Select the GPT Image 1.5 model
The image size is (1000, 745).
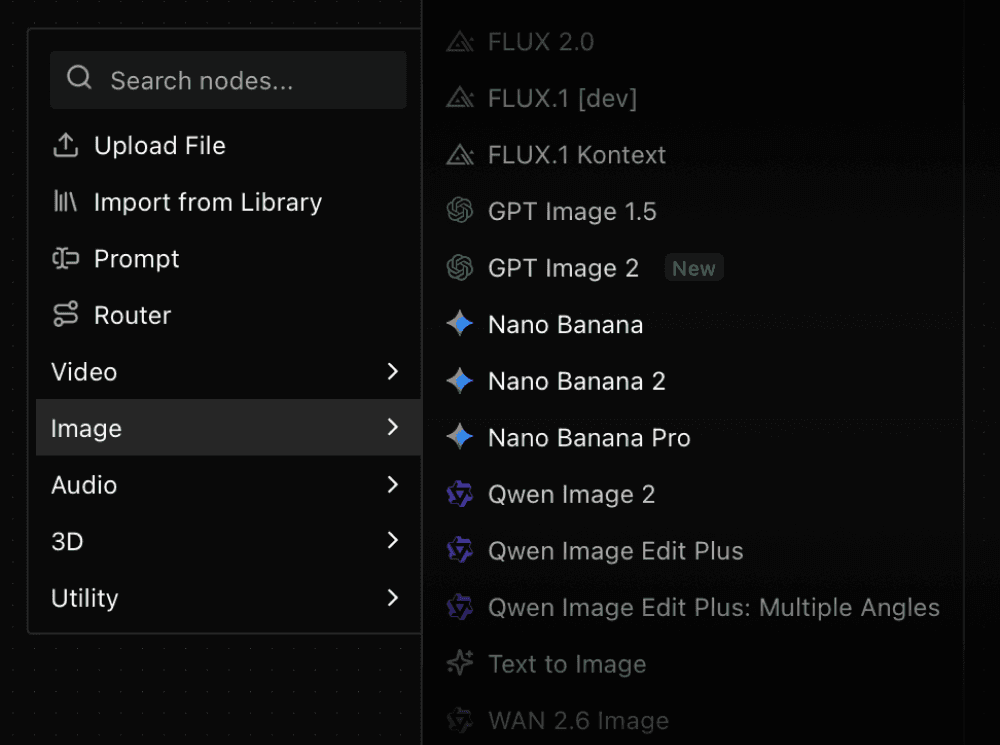click(572, 211)
